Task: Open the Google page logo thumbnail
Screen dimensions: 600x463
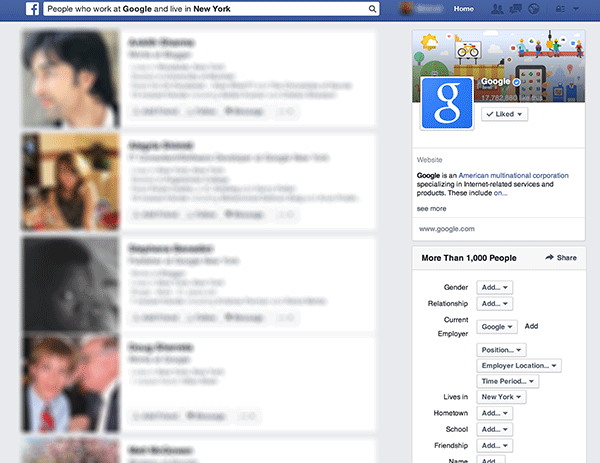Action: 447,103
